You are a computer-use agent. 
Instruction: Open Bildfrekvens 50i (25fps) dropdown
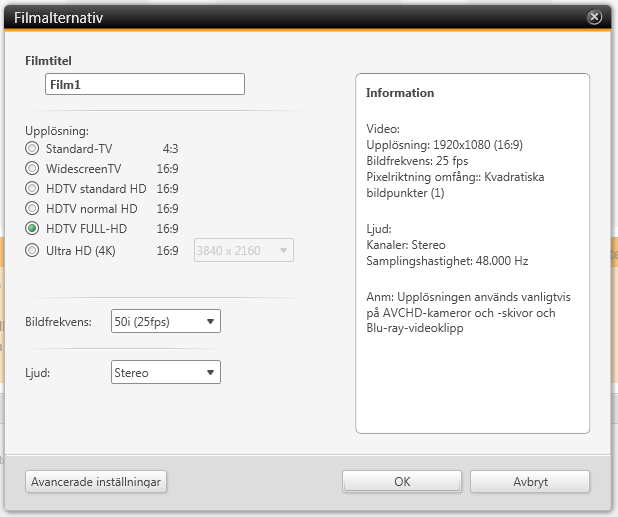click(166, 321)
